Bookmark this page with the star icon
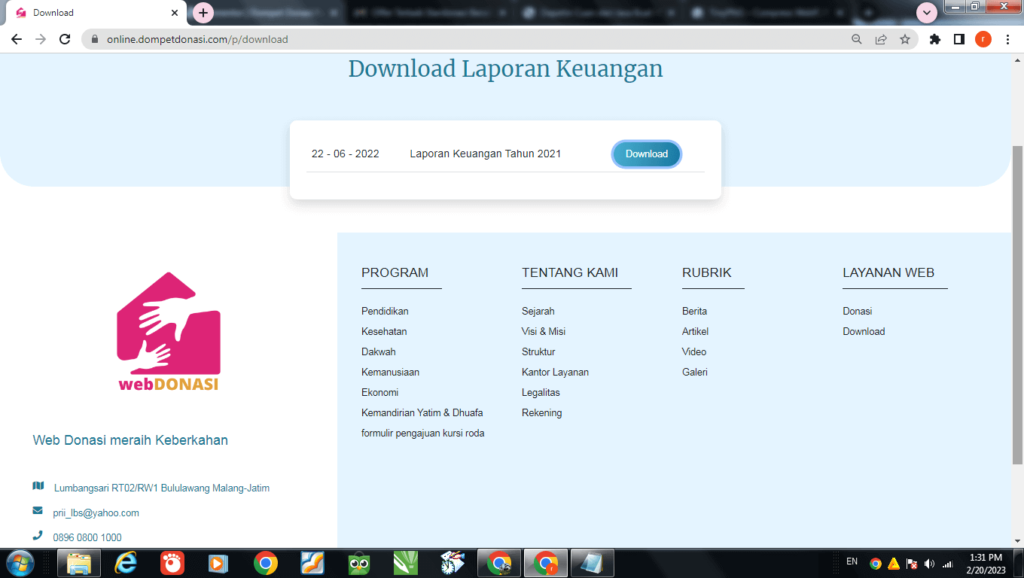This screenshot has height=578, width=1024. click(905, 40)
